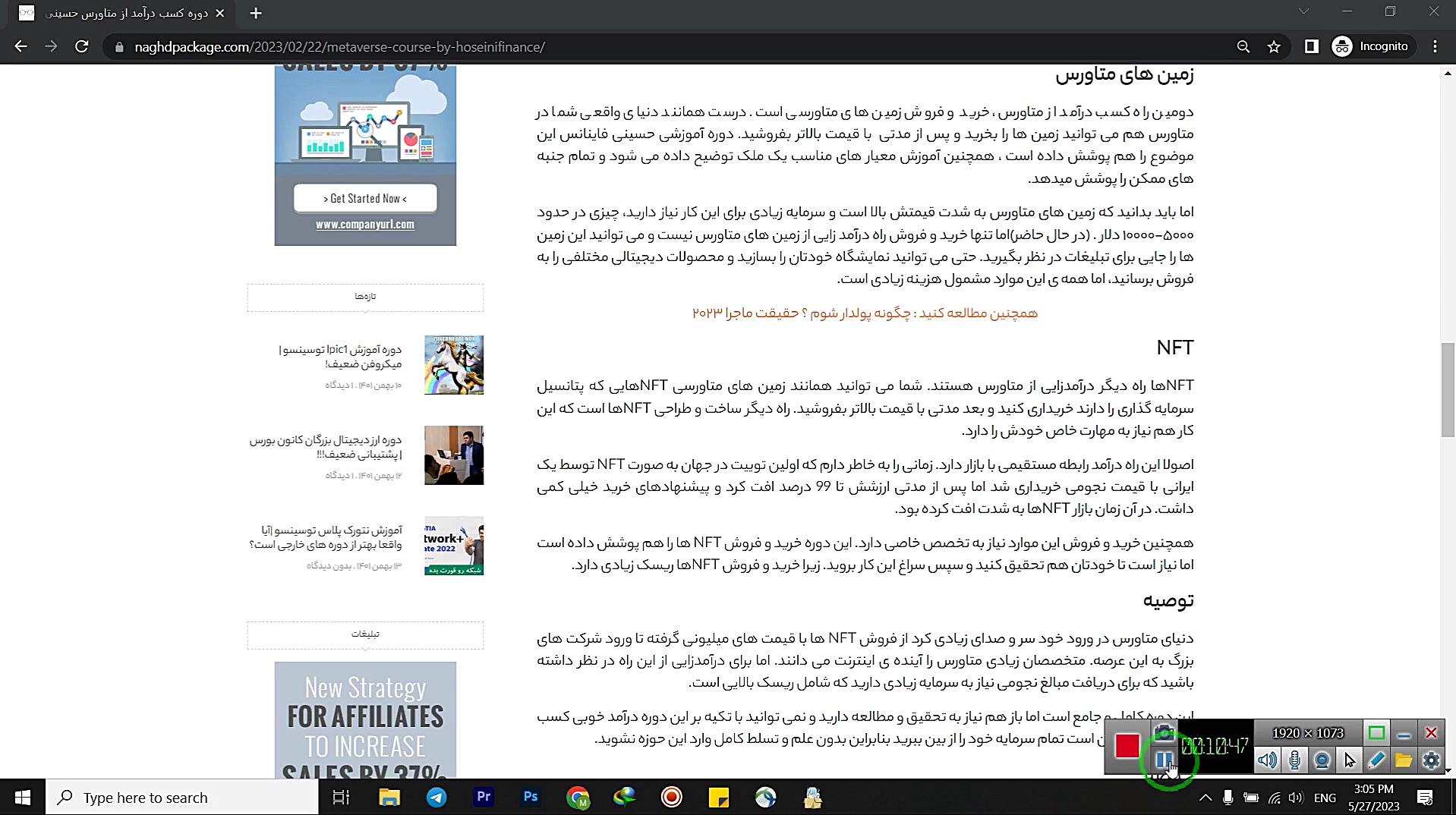This screenshot has height=815, width=1456.
Task: Open File Explorer from taskbar
Action: (x=389, y=798)
